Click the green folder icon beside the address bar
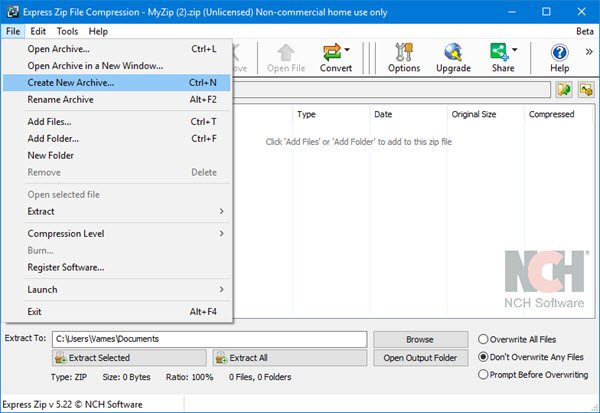This screenshot has width=600, height=413. pos(564,90)
